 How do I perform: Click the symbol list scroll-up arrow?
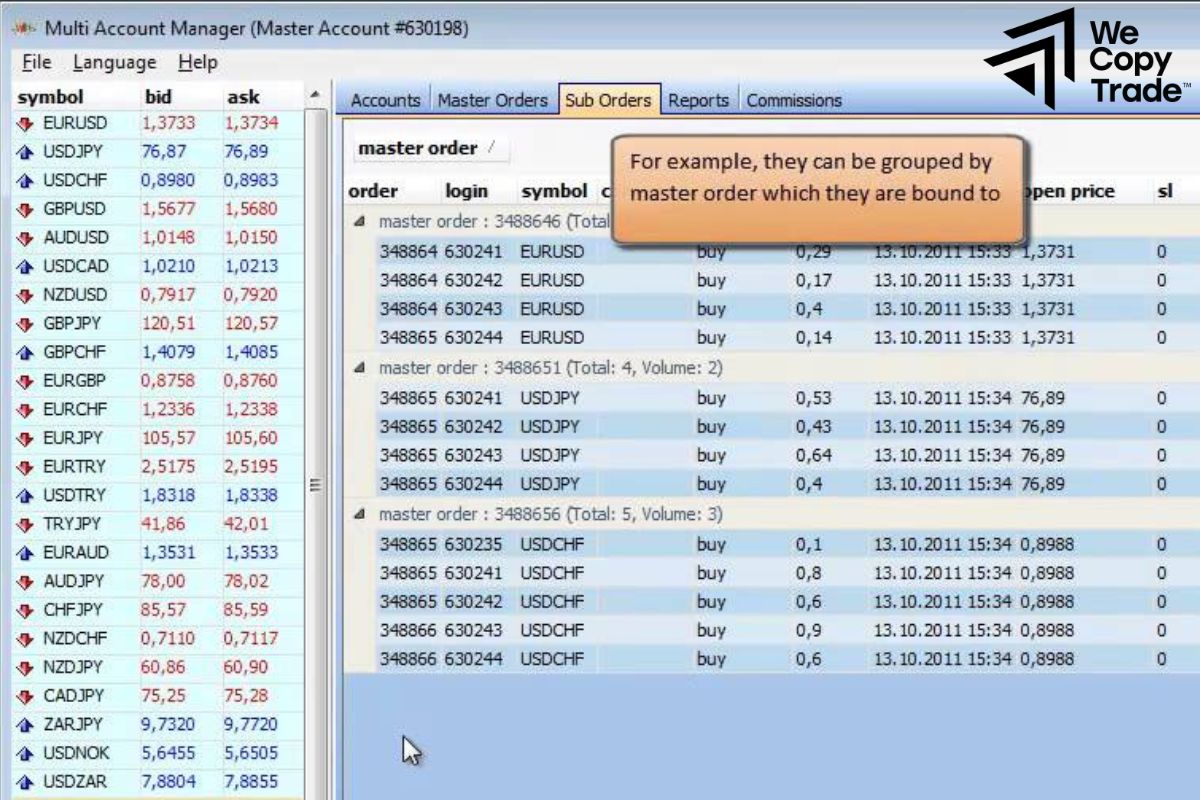tap(316, 96)
